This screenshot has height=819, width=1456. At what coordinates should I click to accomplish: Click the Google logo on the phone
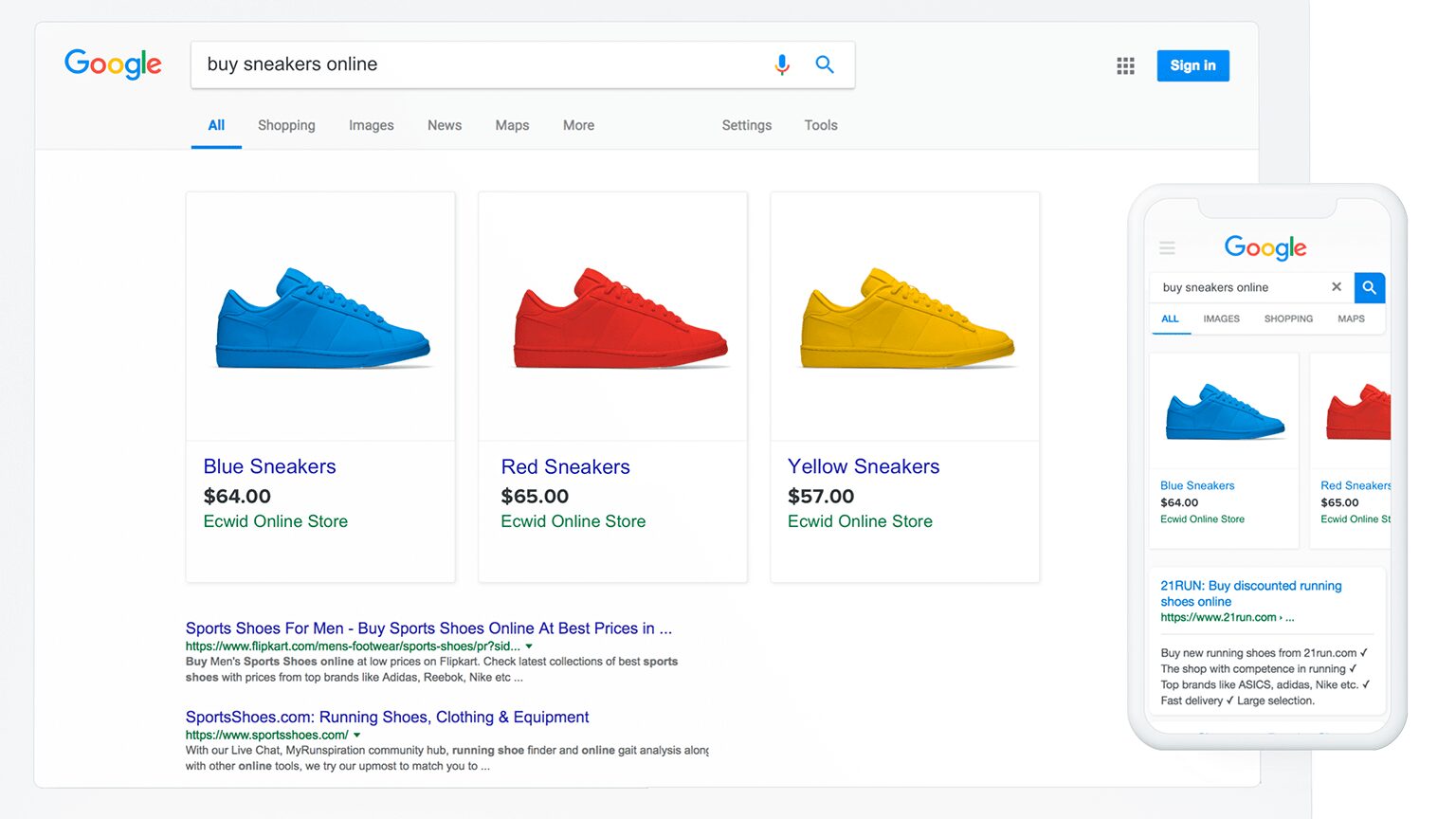(1265, 248)
